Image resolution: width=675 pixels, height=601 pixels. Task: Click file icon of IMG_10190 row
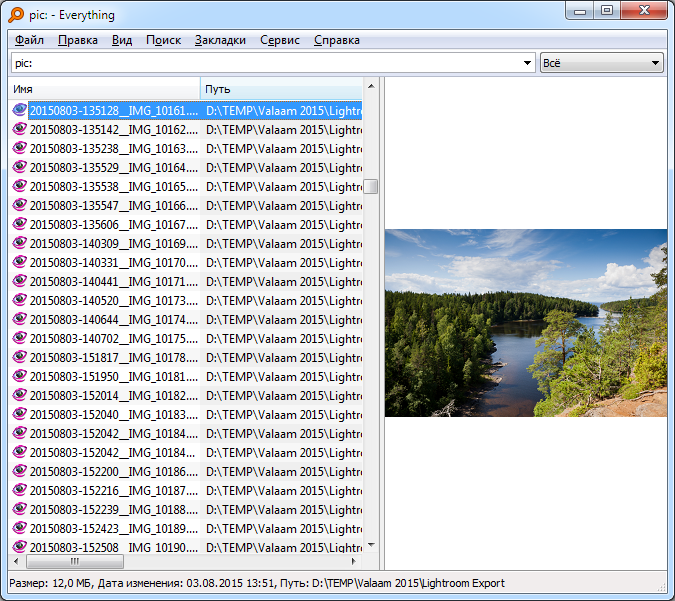pos(19,546)
